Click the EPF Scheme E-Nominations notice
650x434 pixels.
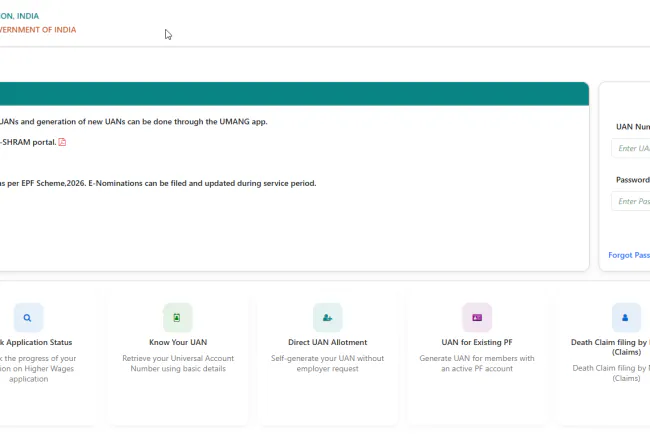158,183
